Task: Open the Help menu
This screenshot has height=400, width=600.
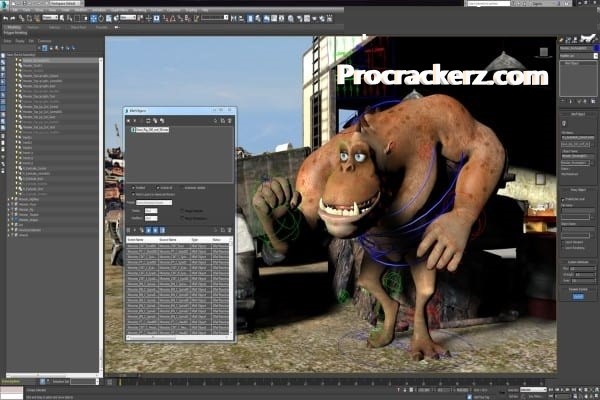Action: [205, 10]
